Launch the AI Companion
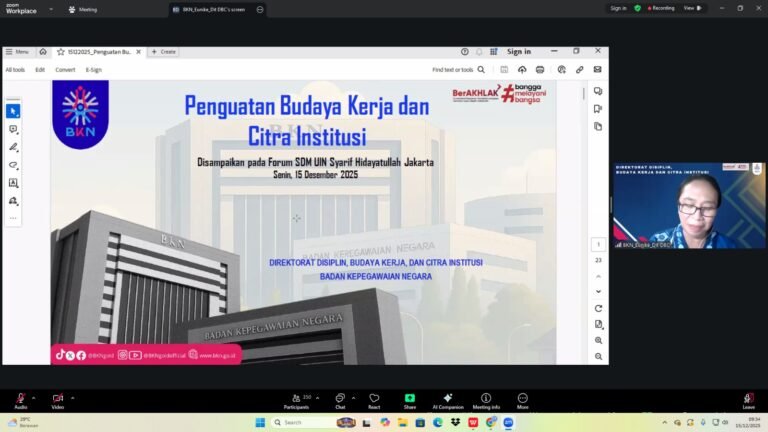Image resolution: width=768 pixels, height=432 pixels. click(448, 400)
